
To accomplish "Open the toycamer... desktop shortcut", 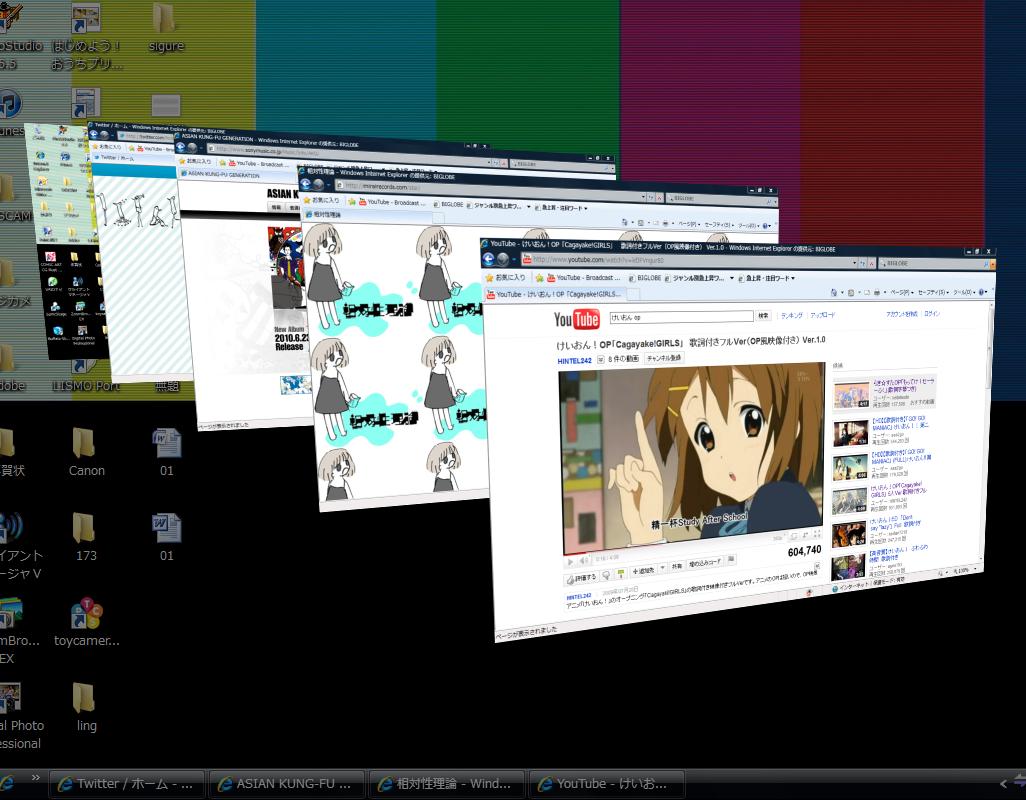I will [86, 621].
